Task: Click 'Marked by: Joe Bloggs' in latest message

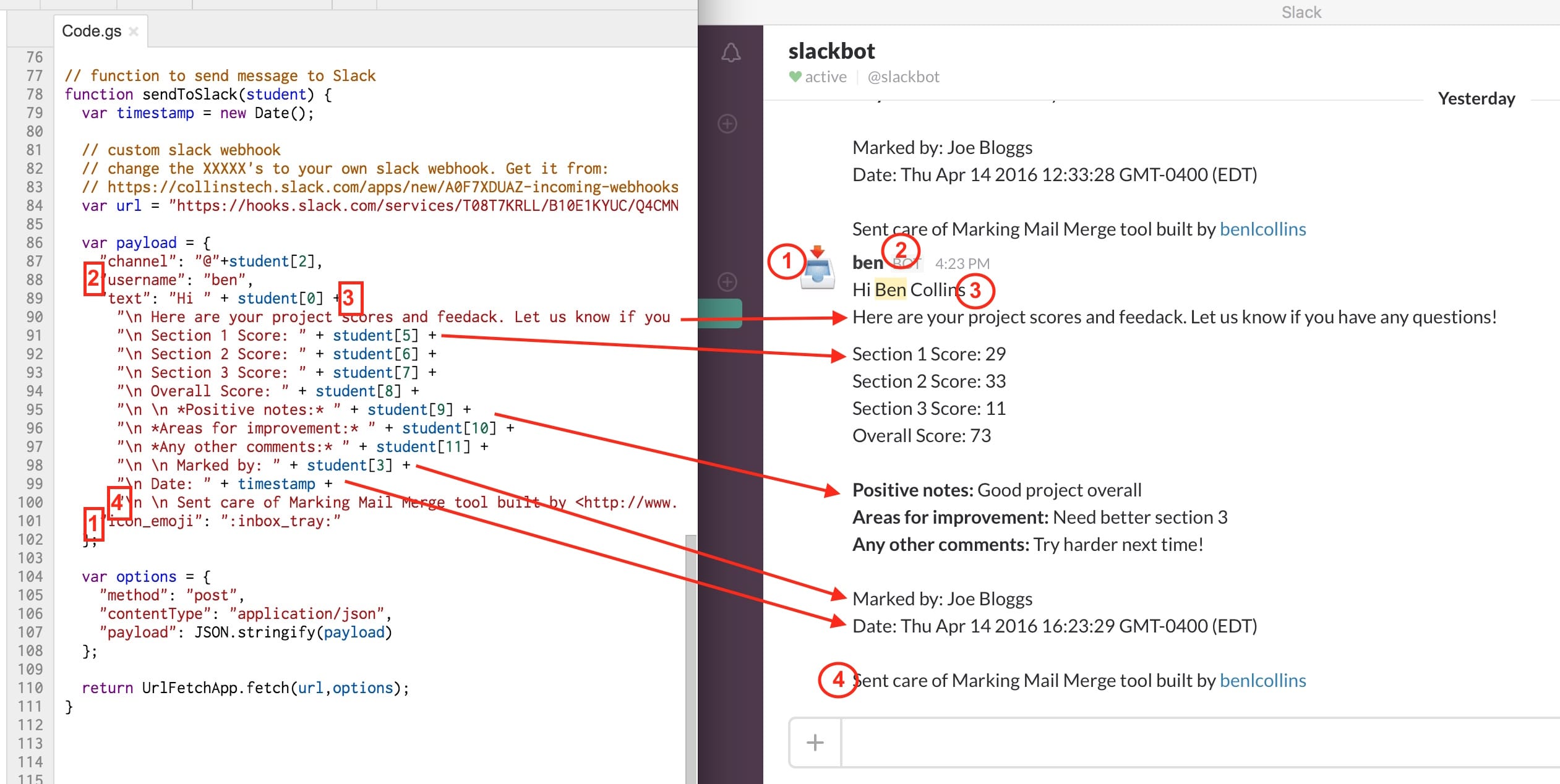Action: 942,599
